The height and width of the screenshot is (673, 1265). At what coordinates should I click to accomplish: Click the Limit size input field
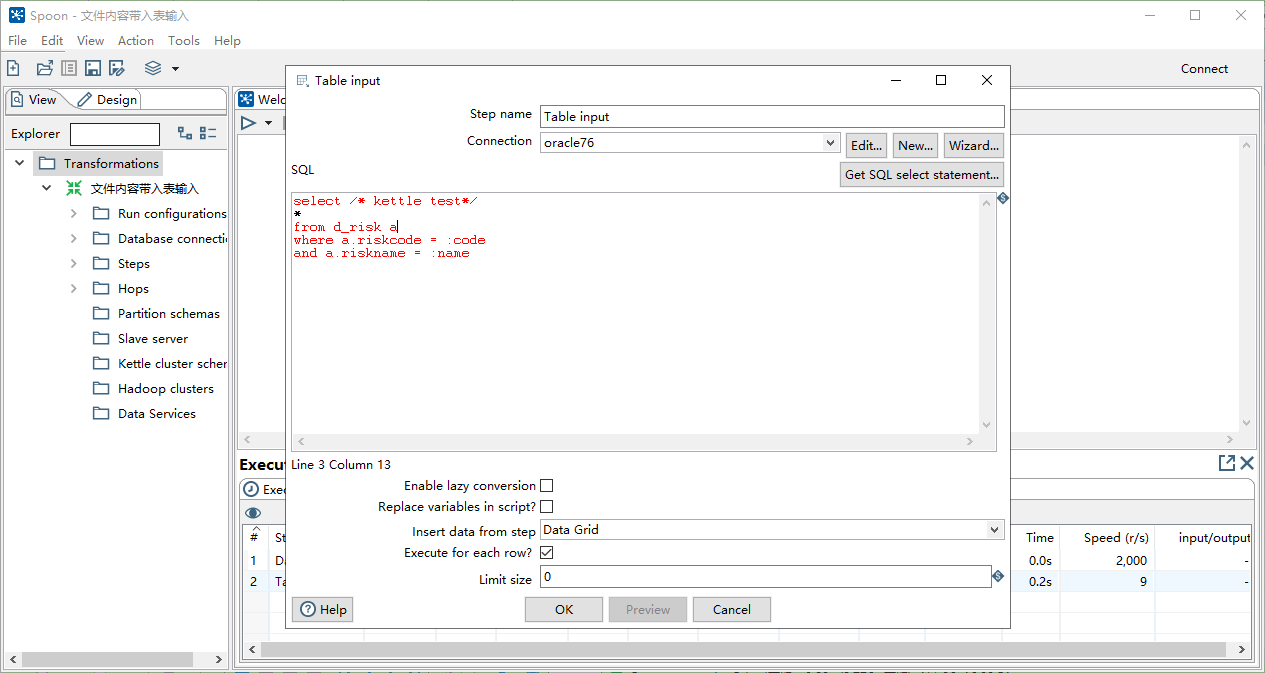pyautogui.click(x=766, y=577)
